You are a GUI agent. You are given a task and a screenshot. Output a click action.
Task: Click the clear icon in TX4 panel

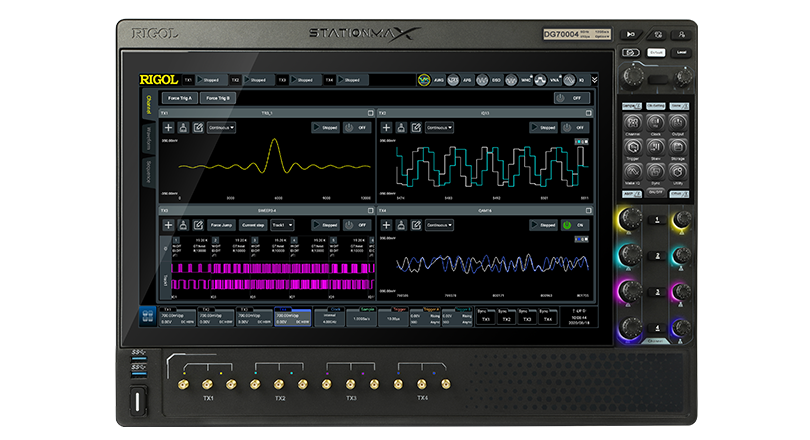399,226
